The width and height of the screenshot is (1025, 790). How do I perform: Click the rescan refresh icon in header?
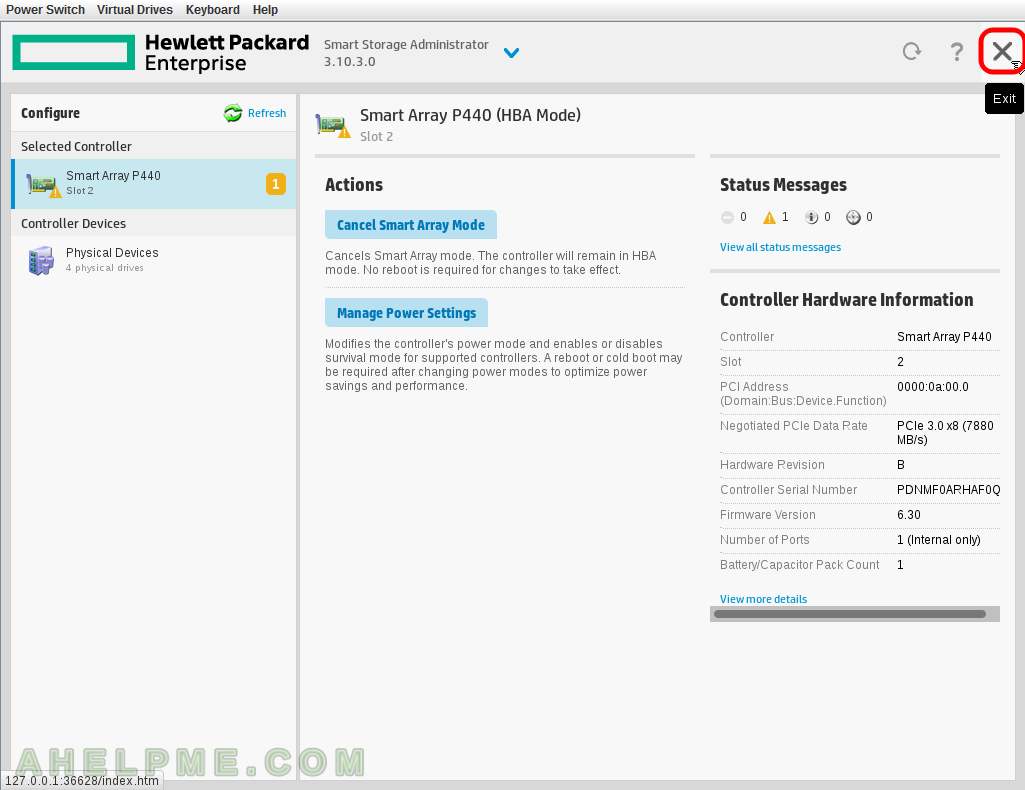pos(912,51)
